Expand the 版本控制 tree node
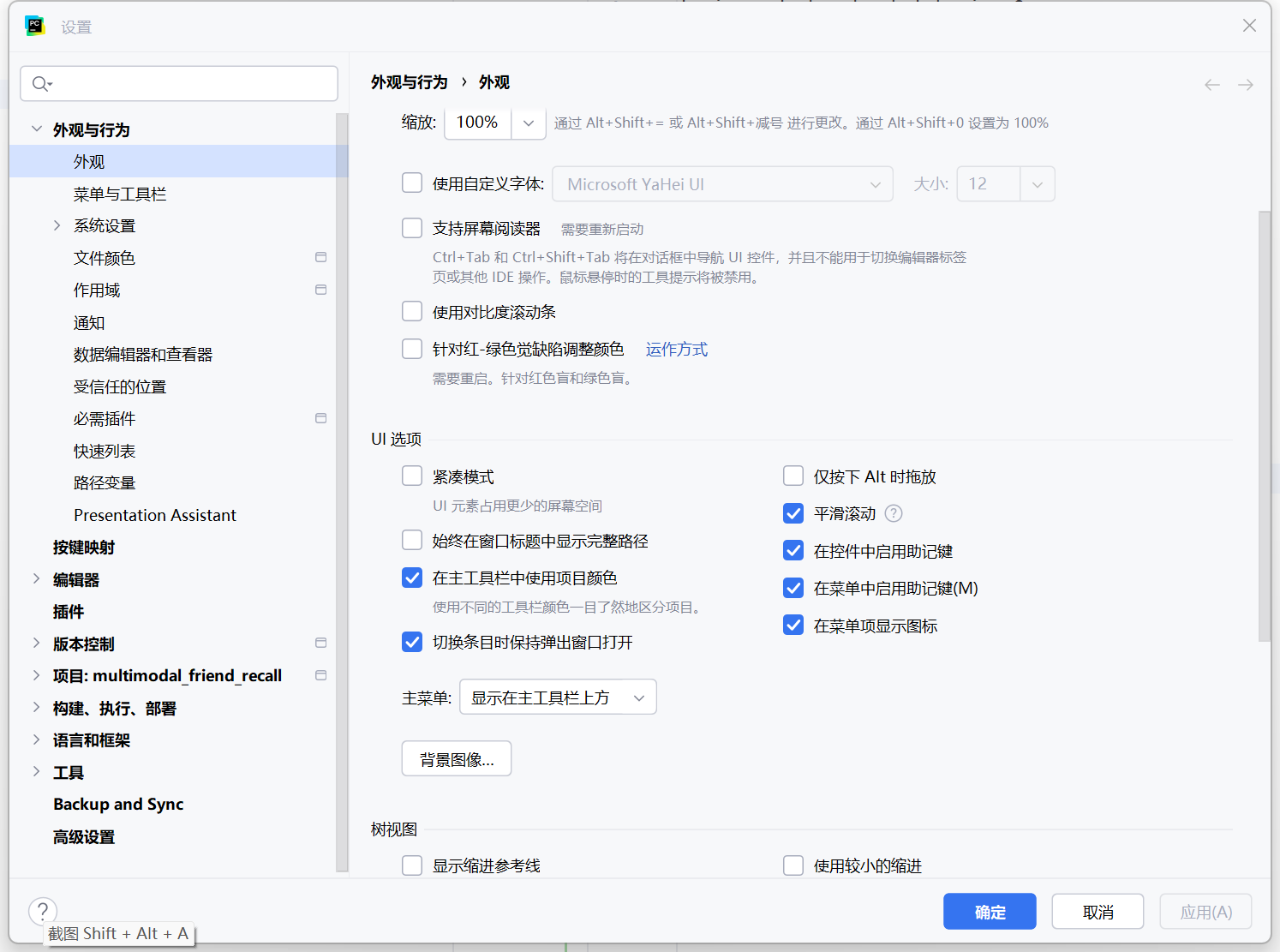Image resolution: width=1280 pixels, height=952 pixels. pyautogui.click(x=37, y=644)
